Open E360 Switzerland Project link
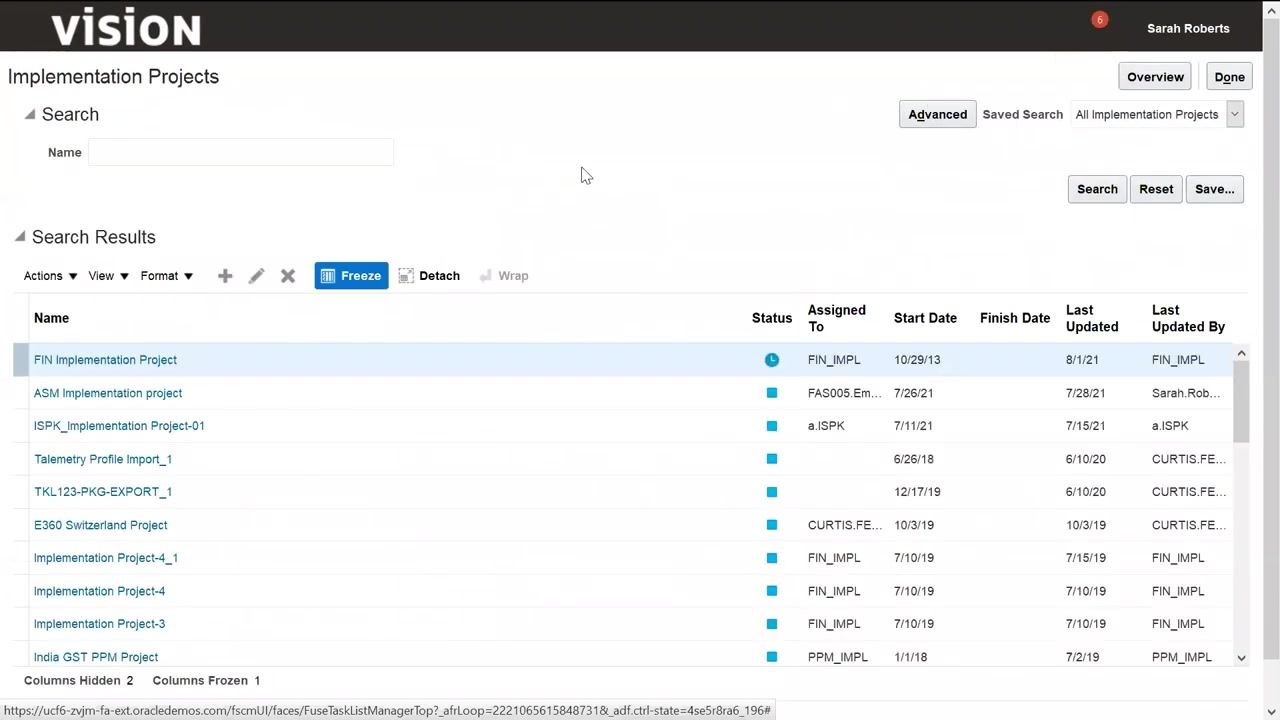 (x=100, y=525)
